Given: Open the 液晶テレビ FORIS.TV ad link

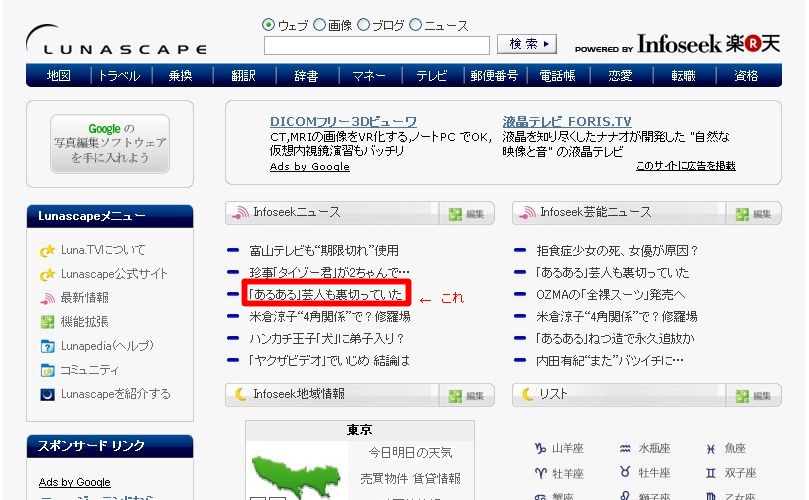Looking at the screenshot, I should coord(567,122).
